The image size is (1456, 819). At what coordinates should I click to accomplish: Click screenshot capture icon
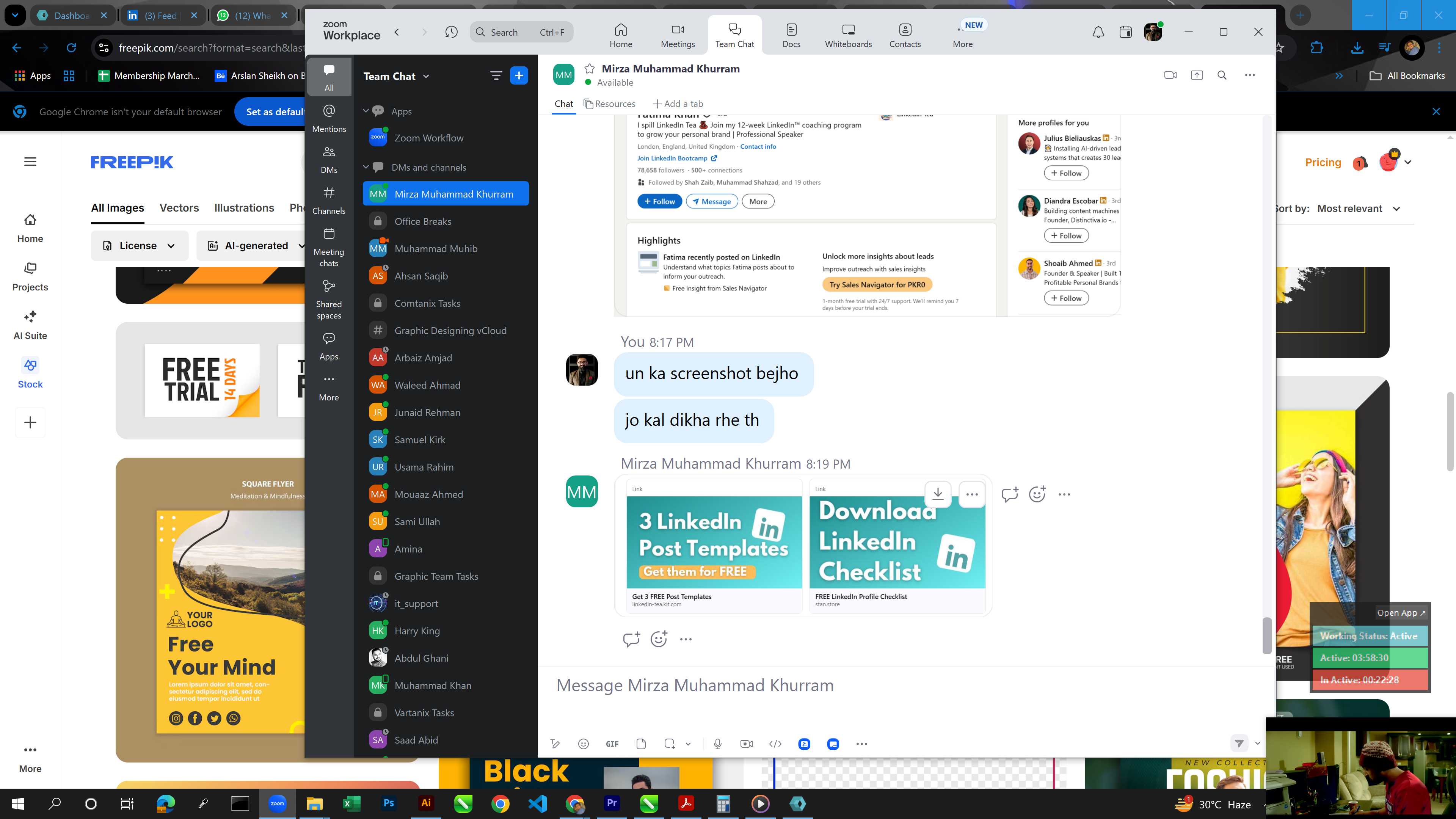click(x=669, y=744)
